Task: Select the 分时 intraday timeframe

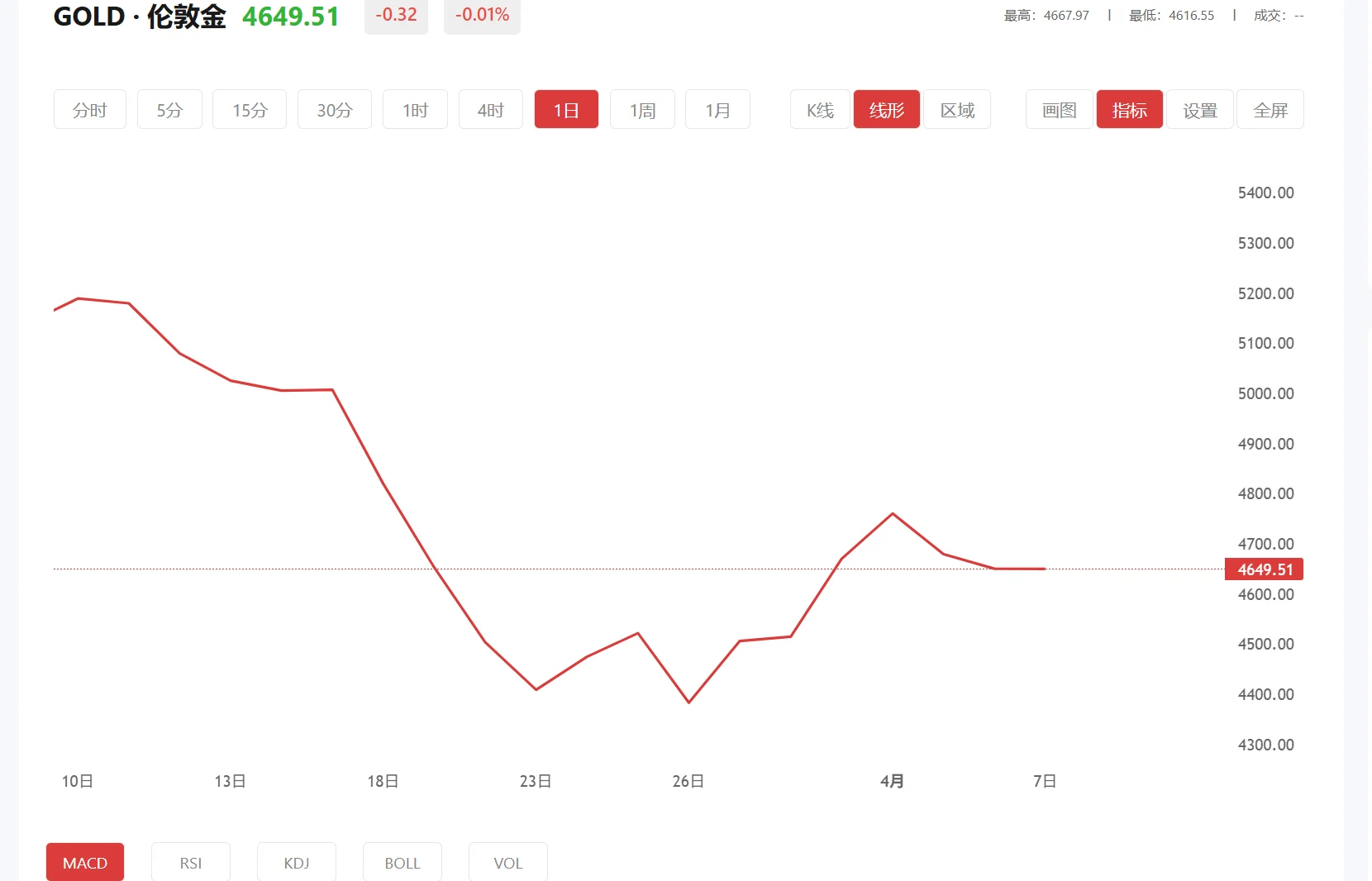Action: tap(89, 109)
